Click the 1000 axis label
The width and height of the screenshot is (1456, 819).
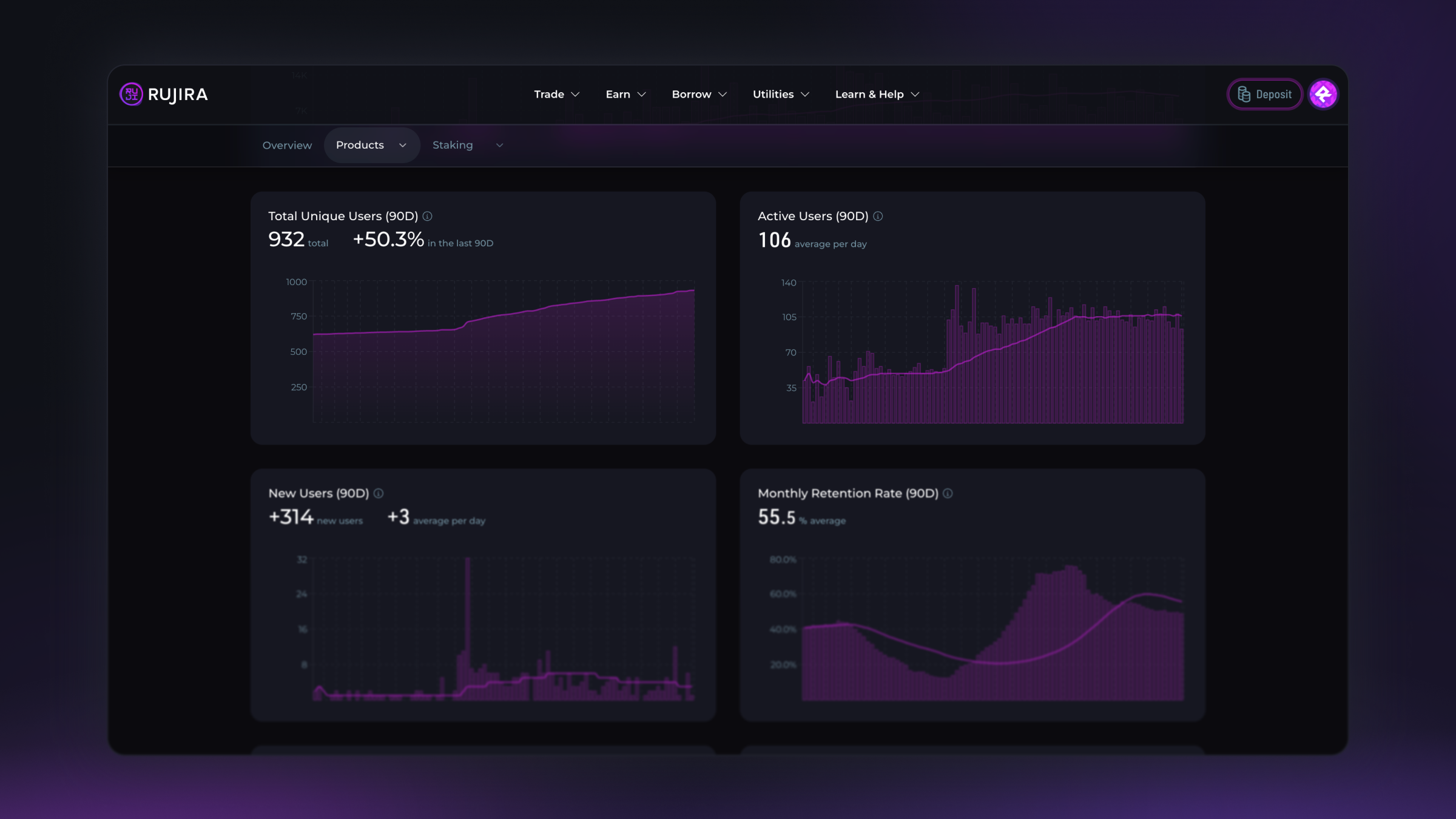[x=296, y=282]
